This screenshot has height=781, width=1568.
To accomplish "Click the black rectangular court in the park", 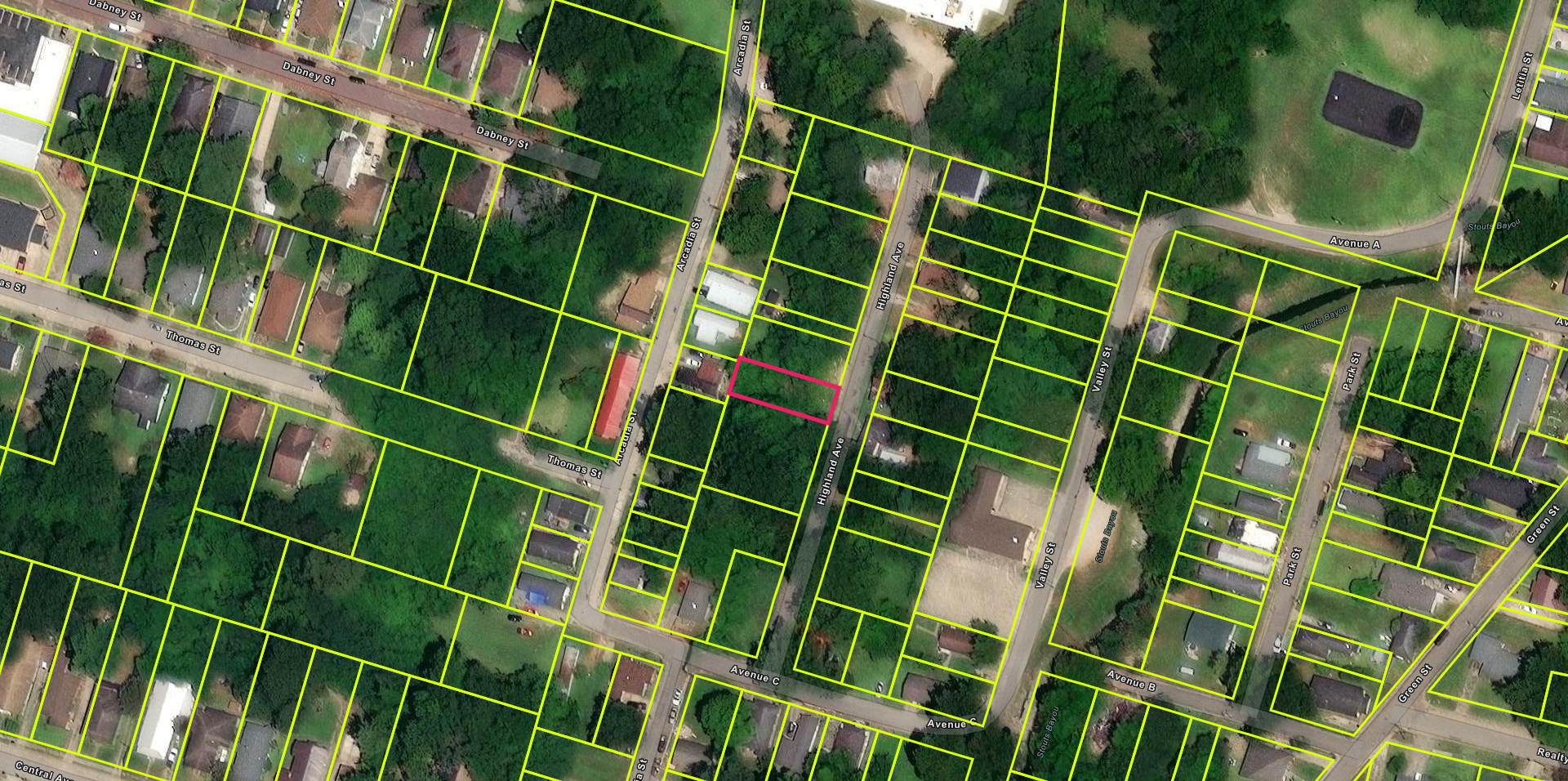I will (x=1372, y=109).
